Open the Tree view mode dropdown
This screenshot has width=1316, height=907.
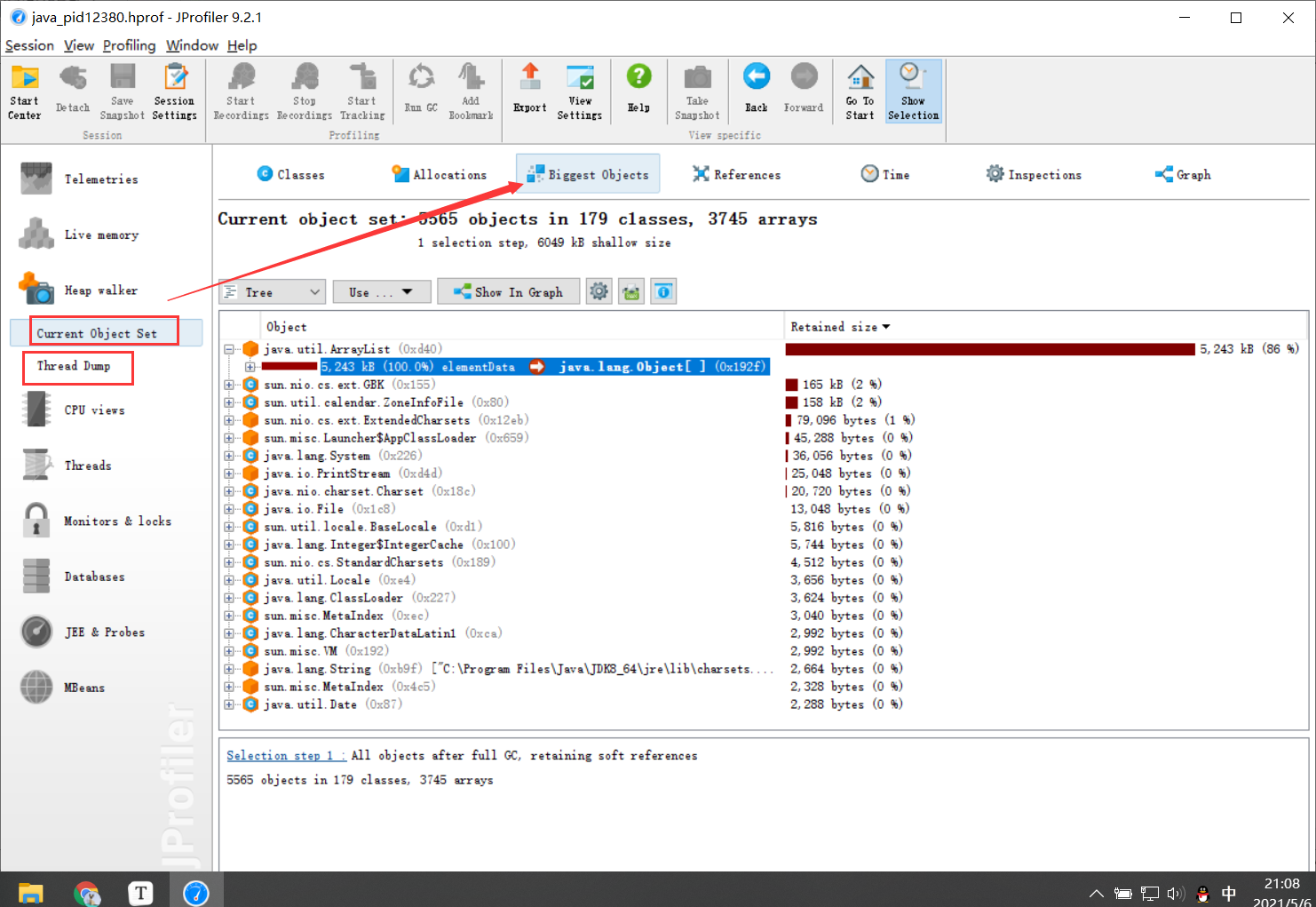tap(273, 291)
